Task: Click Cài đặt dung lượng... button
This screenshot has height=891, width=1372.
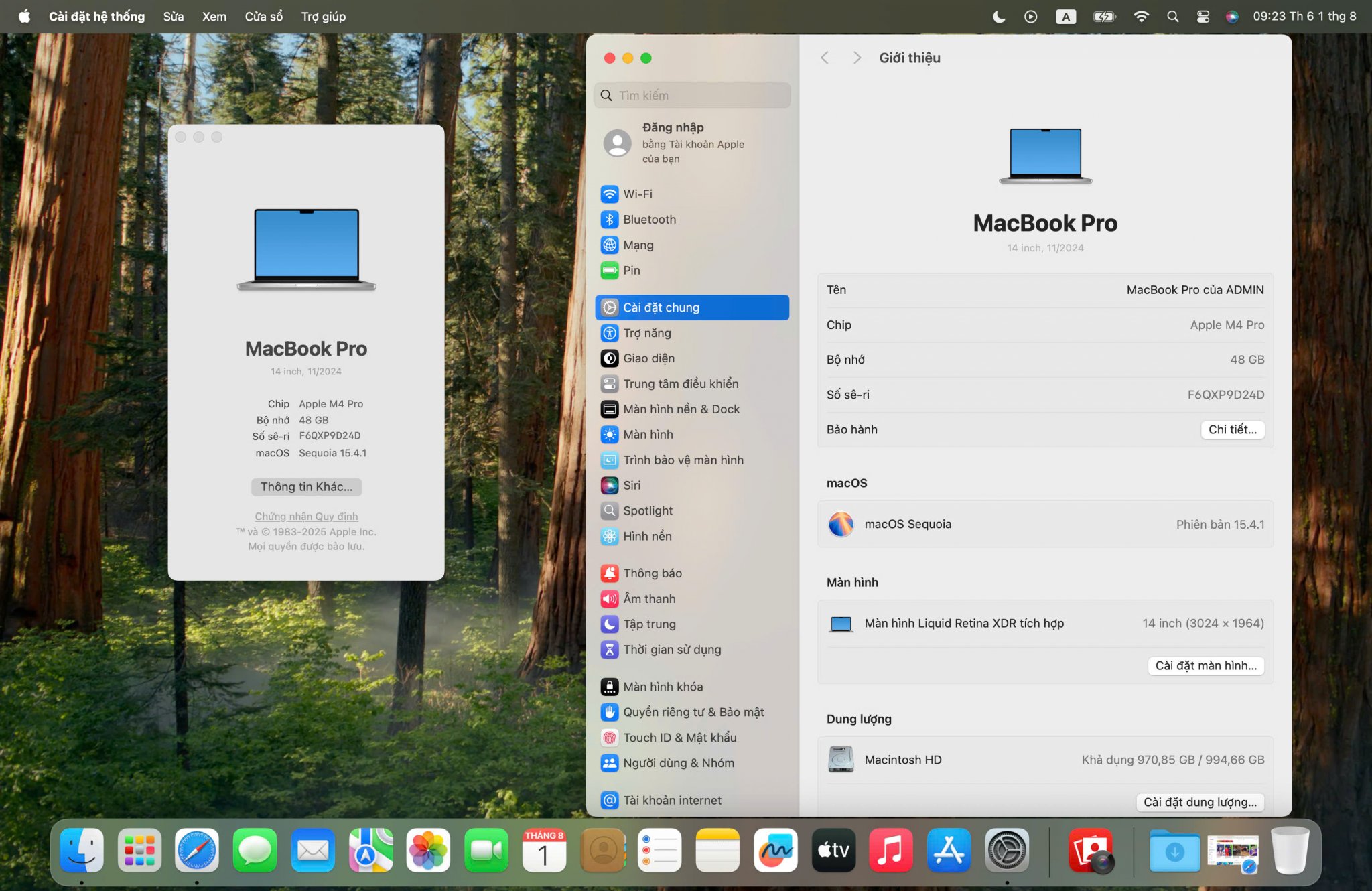Action: pyautogui.click(x=1200, y=802)
